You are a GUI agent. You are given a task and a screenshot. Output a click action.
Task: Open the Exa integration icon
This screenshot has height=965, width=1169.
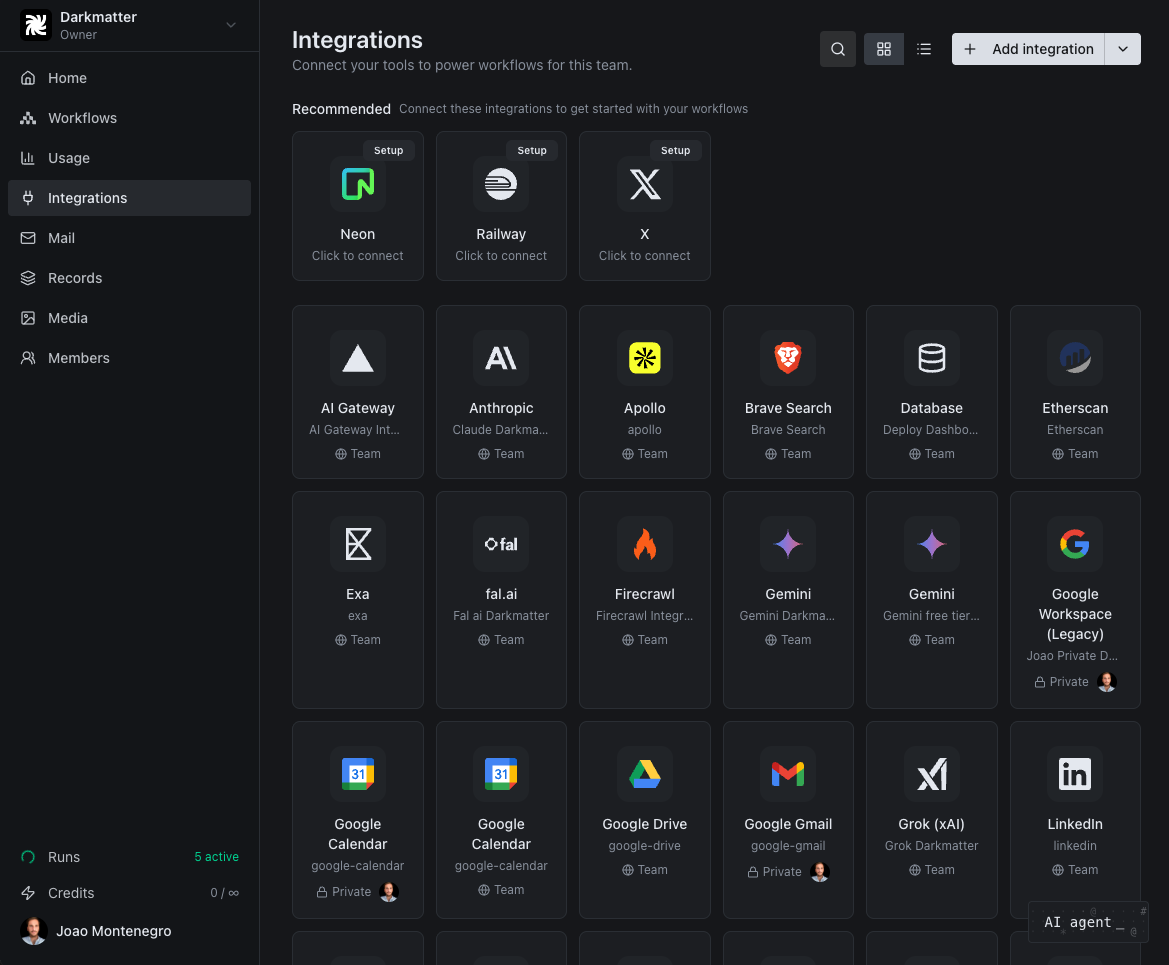coord(358,544)
